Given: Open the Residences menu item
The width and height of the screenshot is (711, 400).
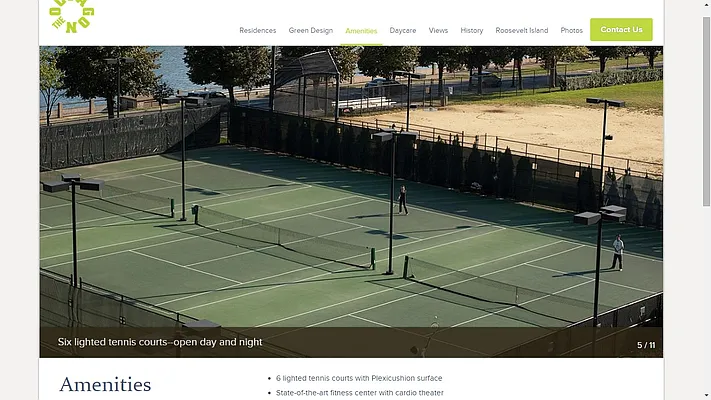Looking at the screenshot, I should [x=258, y=30].
